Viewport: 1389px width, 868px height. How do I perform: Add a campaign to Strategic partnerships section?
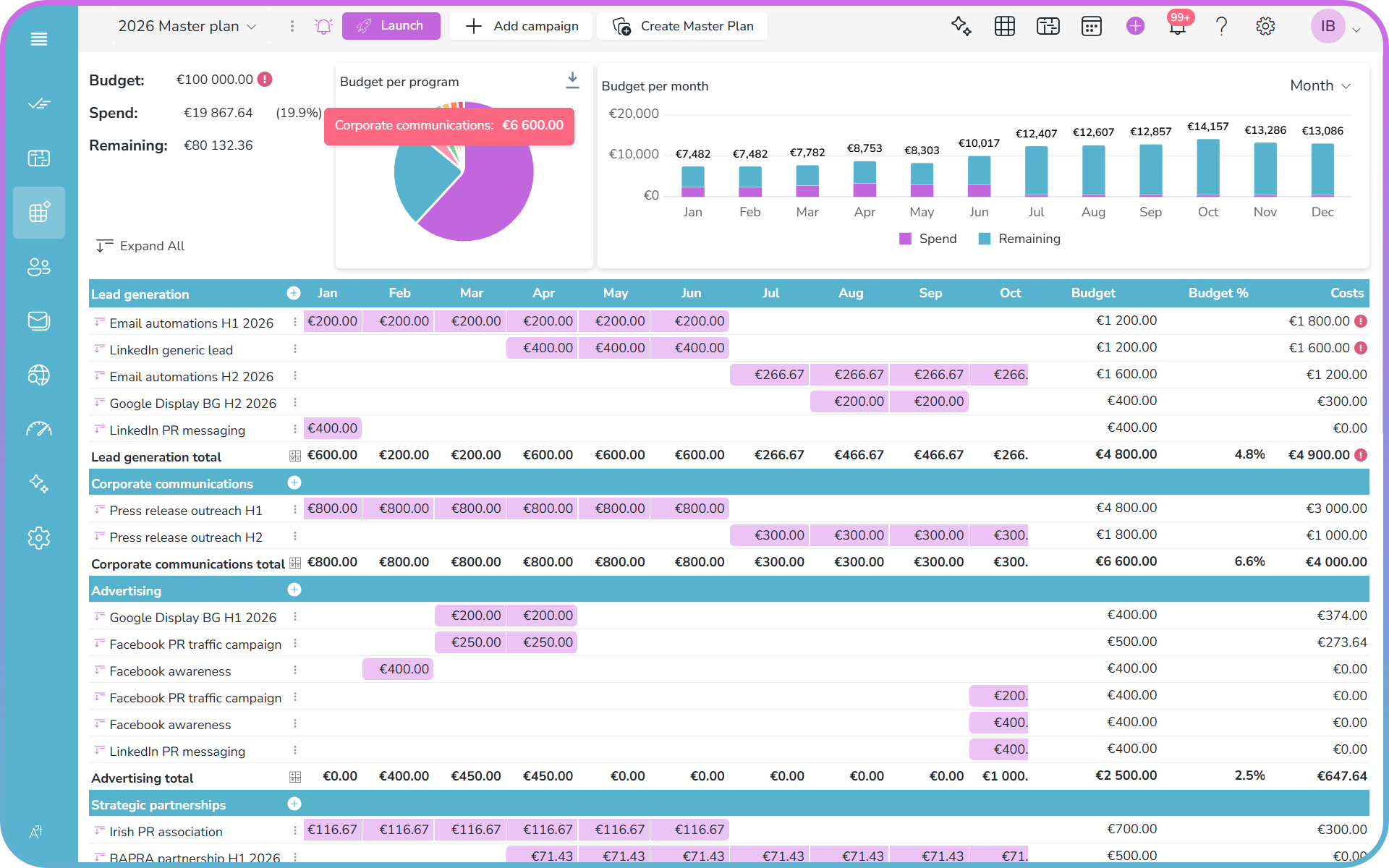294,804
